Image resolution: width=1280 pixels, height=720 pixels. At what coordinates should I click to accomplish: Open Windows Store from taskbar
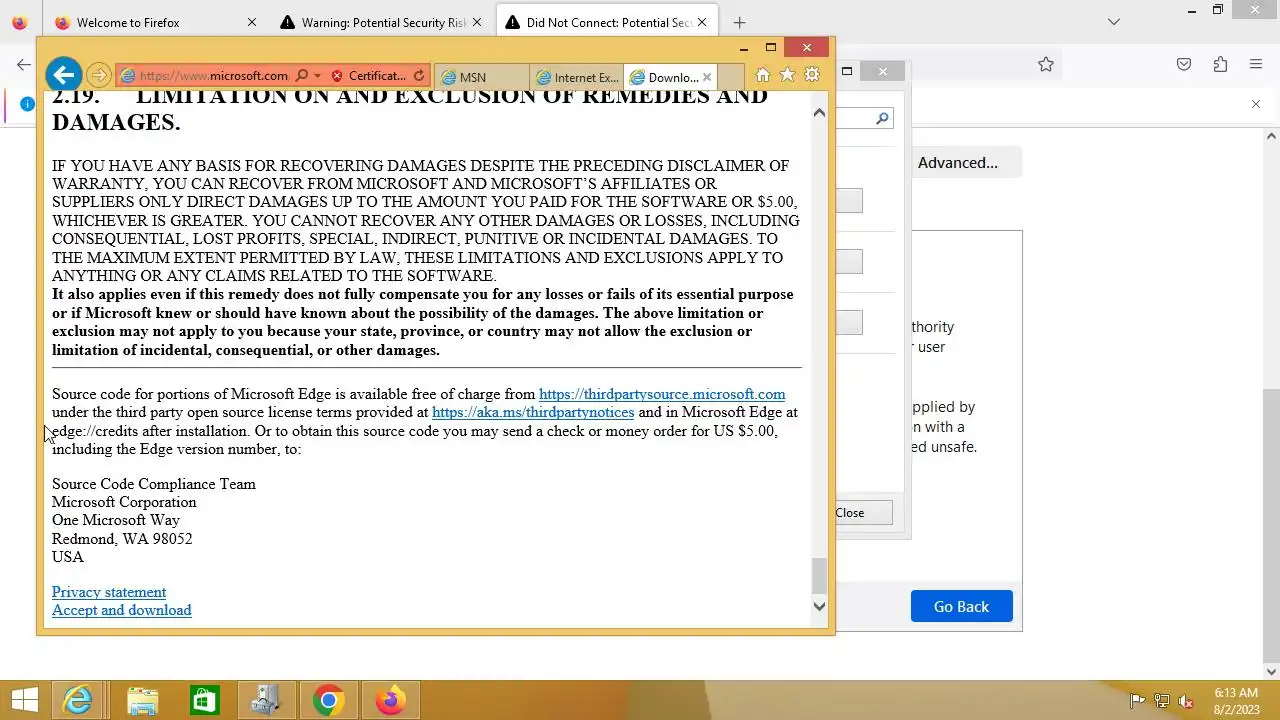pyautogui.click(x=204, y=701)
